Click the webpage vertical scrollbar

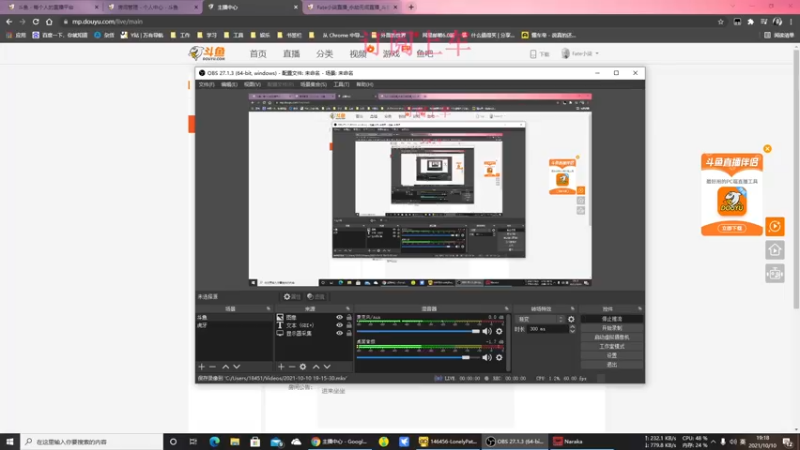796,179
